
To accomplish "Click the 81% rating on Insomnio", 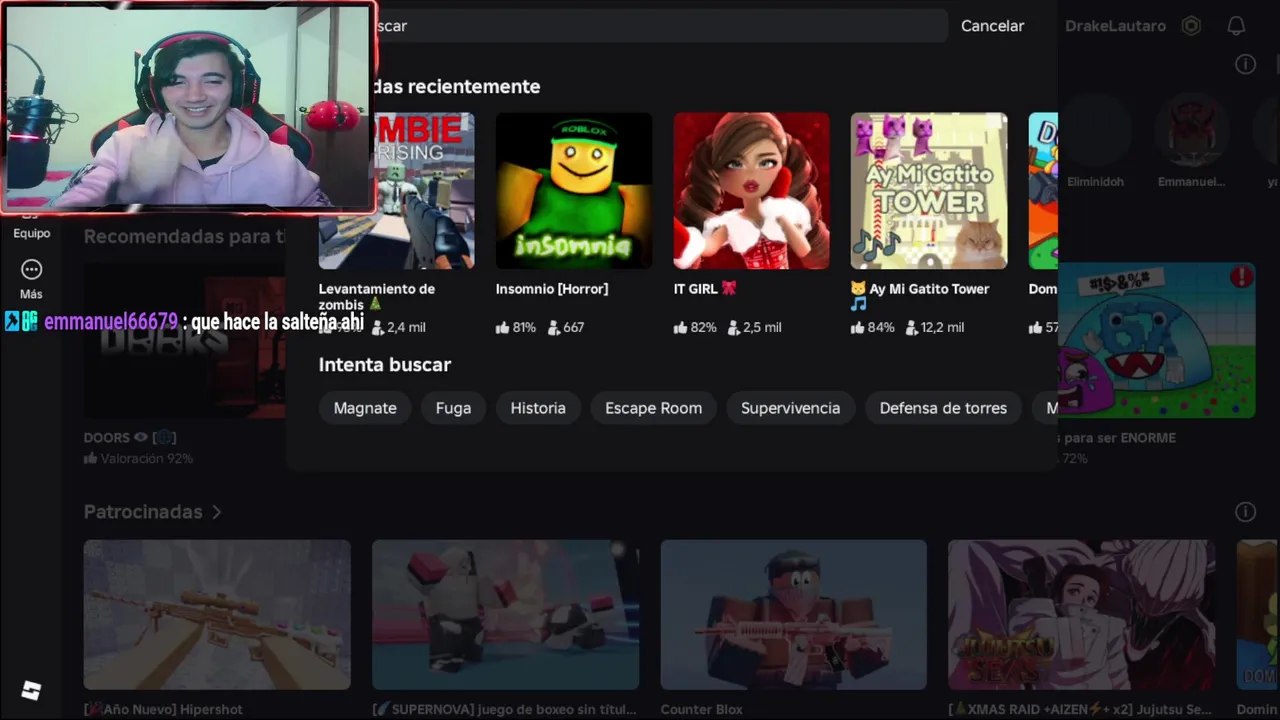I will [x=516, y=327].
